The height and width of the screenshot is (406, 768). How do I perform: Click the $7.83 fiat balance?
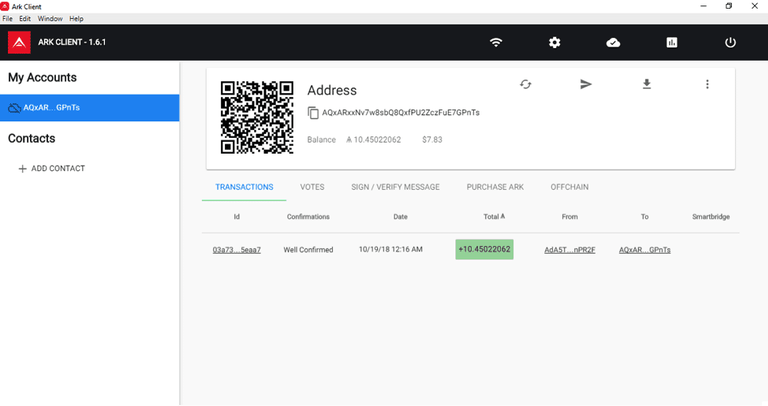pyautogui.click(x=432, y=140)
